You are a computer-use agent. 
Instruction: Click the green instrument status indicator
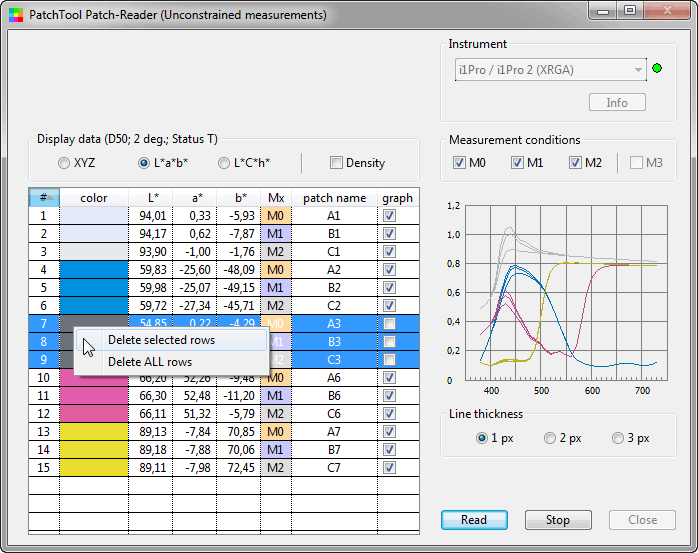(x=657, y=69)
